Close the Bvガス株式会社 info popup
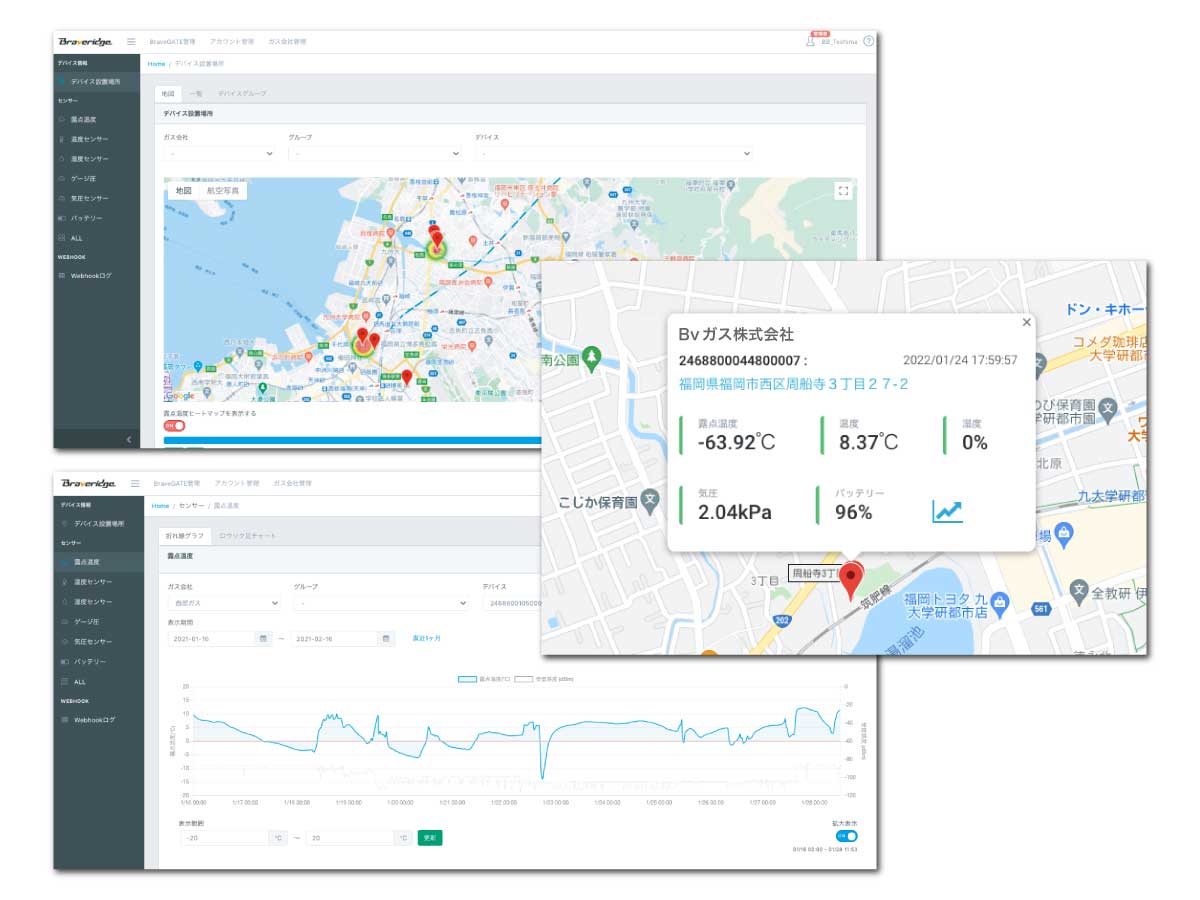This screenshot has width=1200, height=900. click(x=1025, y=323)
